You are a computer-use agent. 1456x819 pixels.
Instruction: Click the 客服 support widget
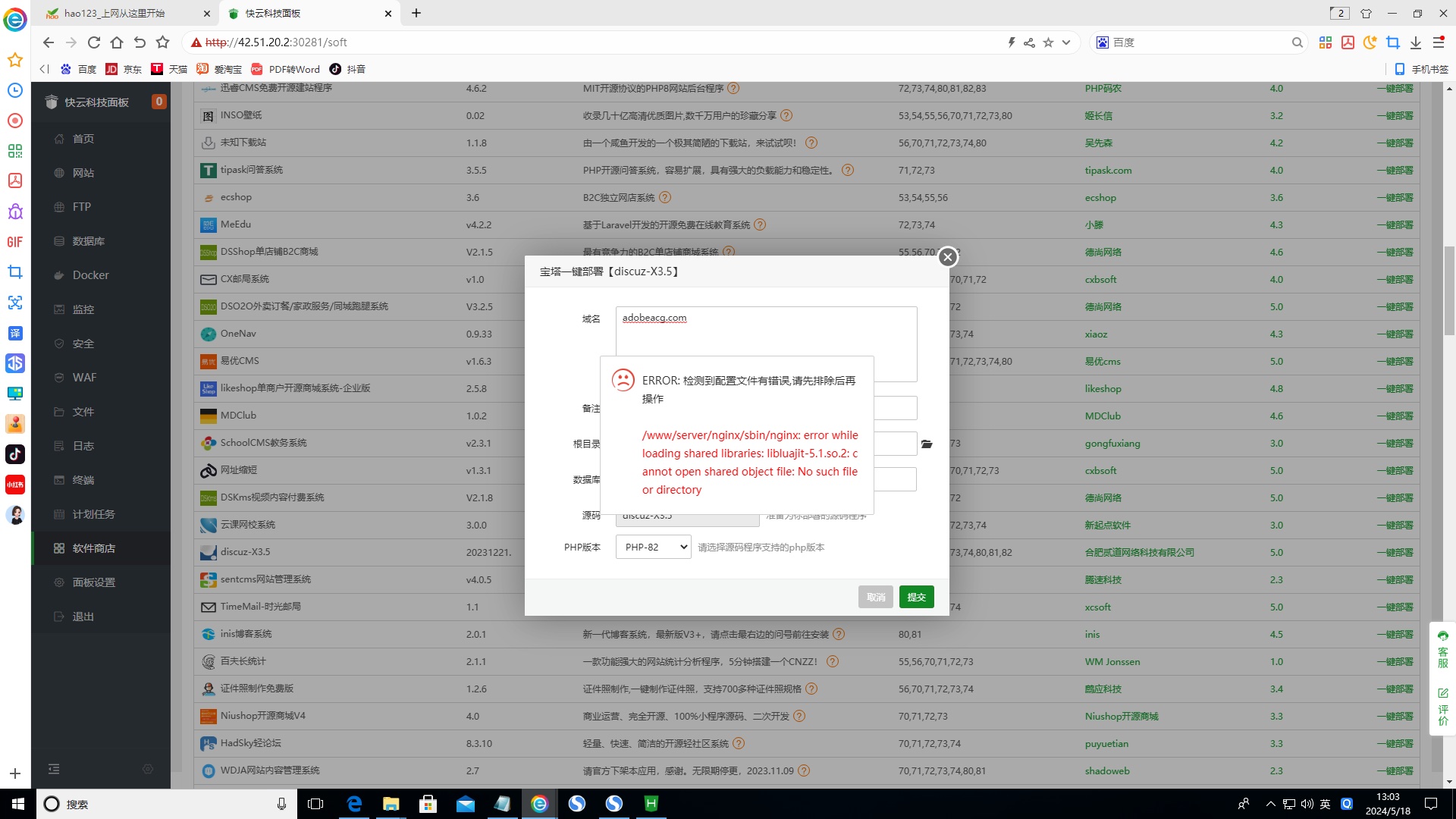coord(1442,649)
